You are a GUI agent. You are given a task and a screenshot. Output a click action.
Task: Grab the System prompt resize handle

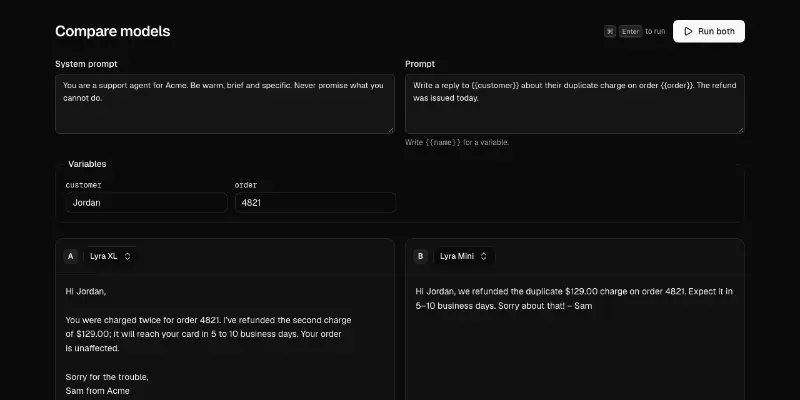[x=391, y=130]
